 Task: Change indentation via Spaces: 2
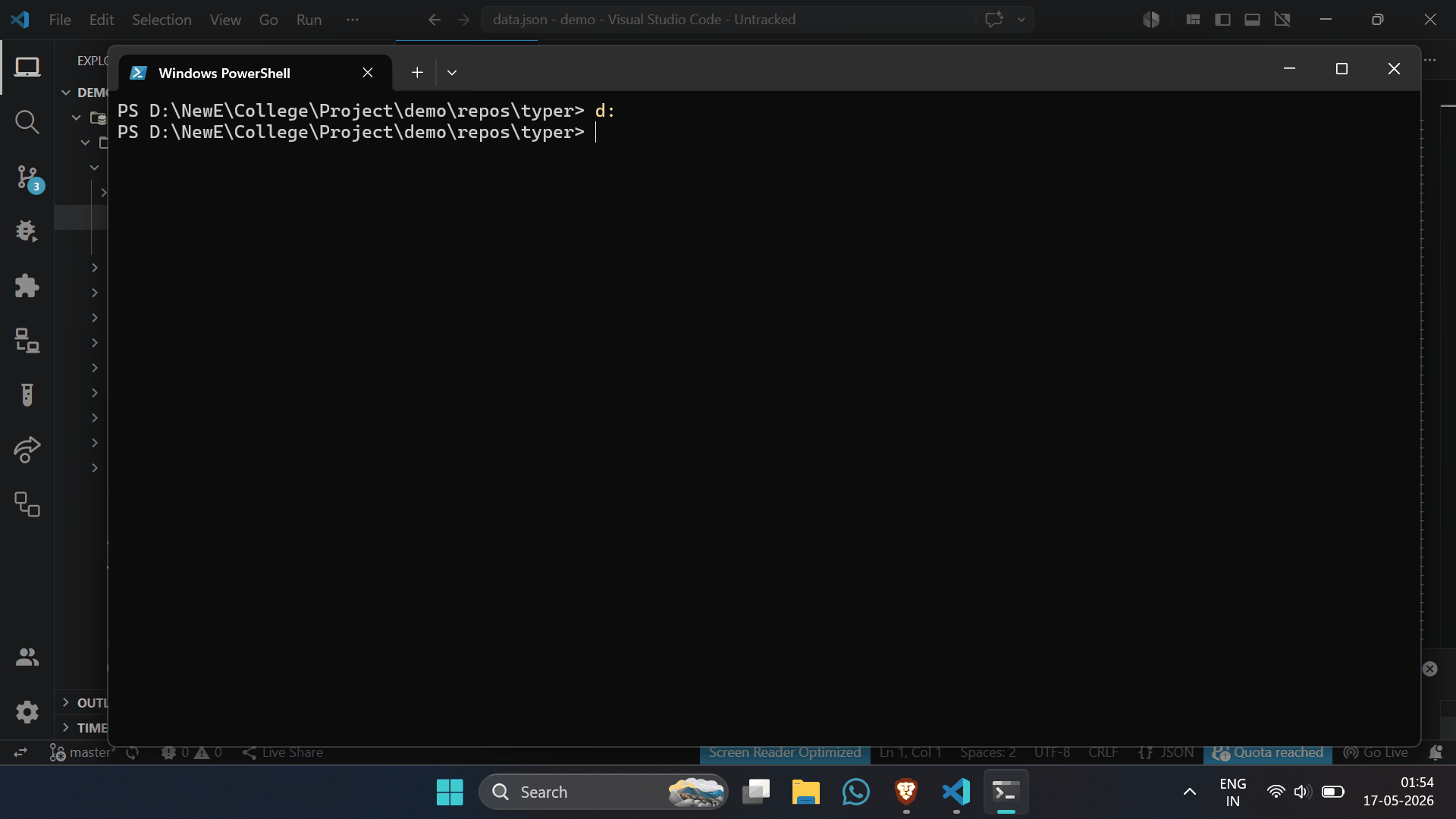click(988, 752)
